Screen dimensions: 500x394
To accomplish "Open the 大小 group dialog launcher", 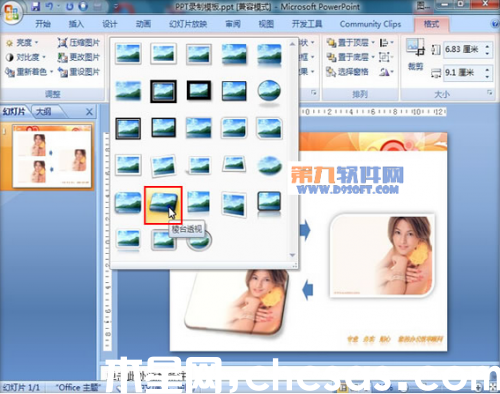I will 489,93.
